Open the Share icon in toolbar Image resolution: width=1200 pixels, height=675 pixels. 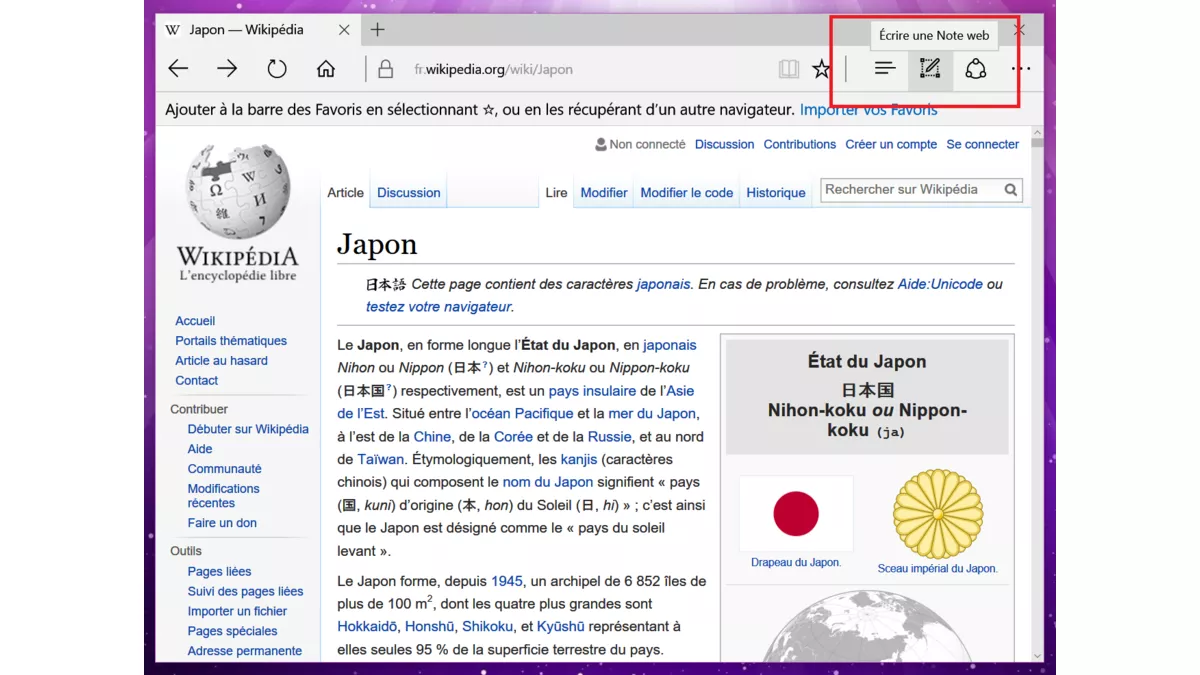tap(976, 69)
